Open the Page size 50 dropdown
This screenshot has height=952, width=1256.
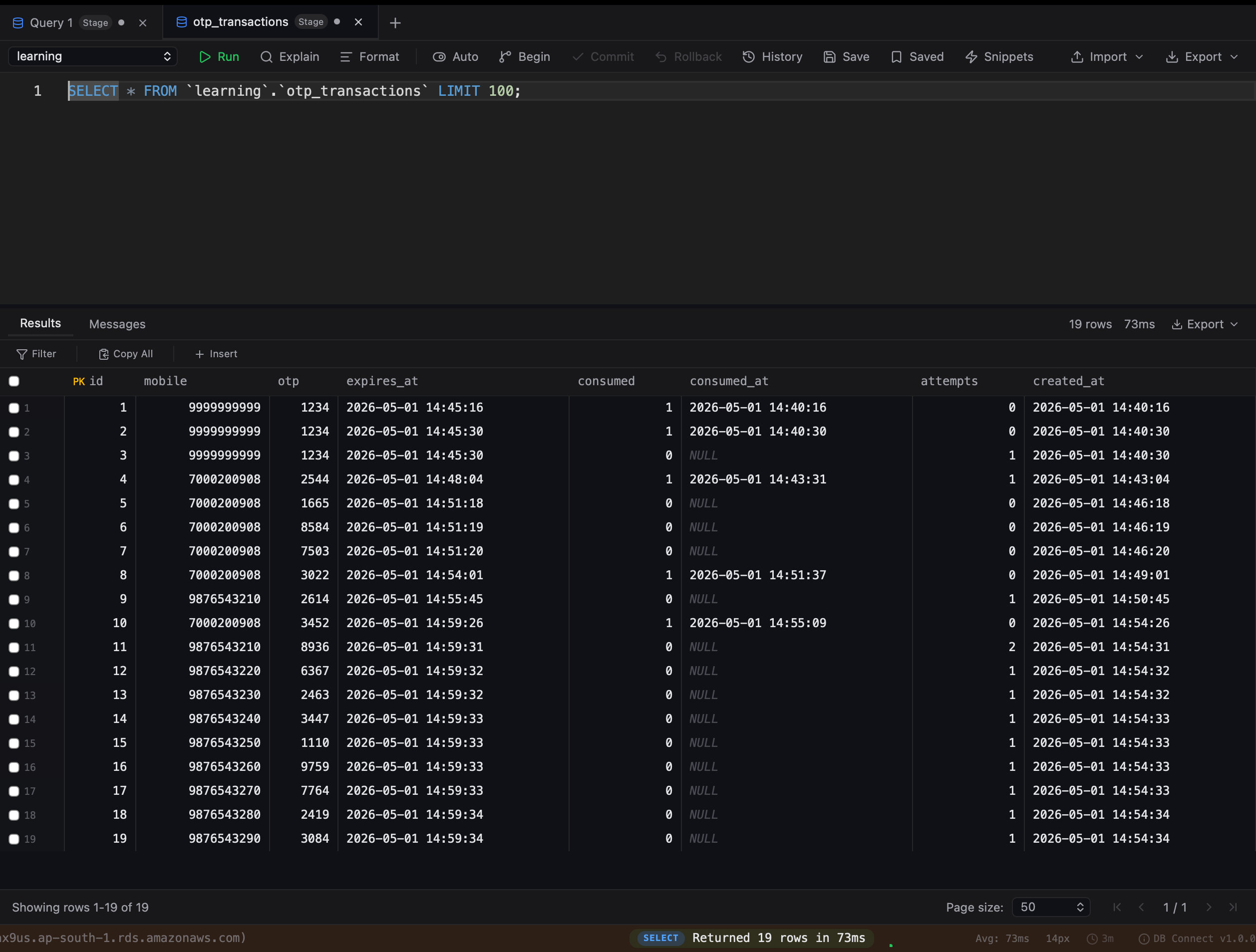(1051, 907)
